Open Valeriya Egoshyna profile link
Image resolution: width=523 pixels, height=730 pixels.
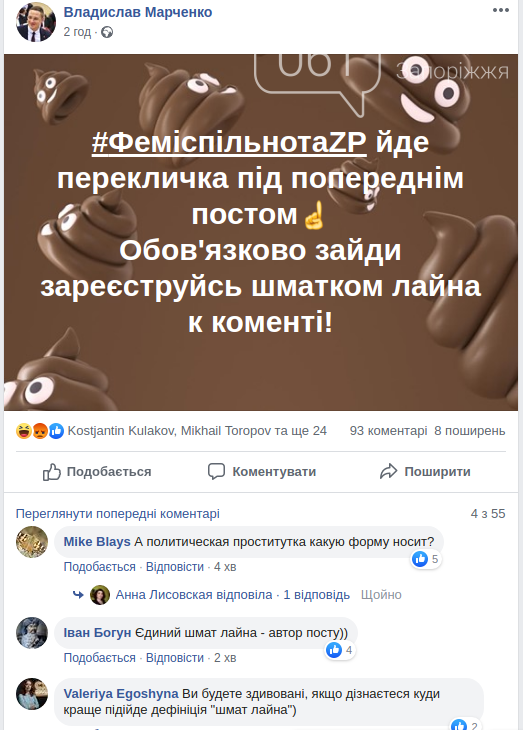pyautogui.click(x=121, y=693)
